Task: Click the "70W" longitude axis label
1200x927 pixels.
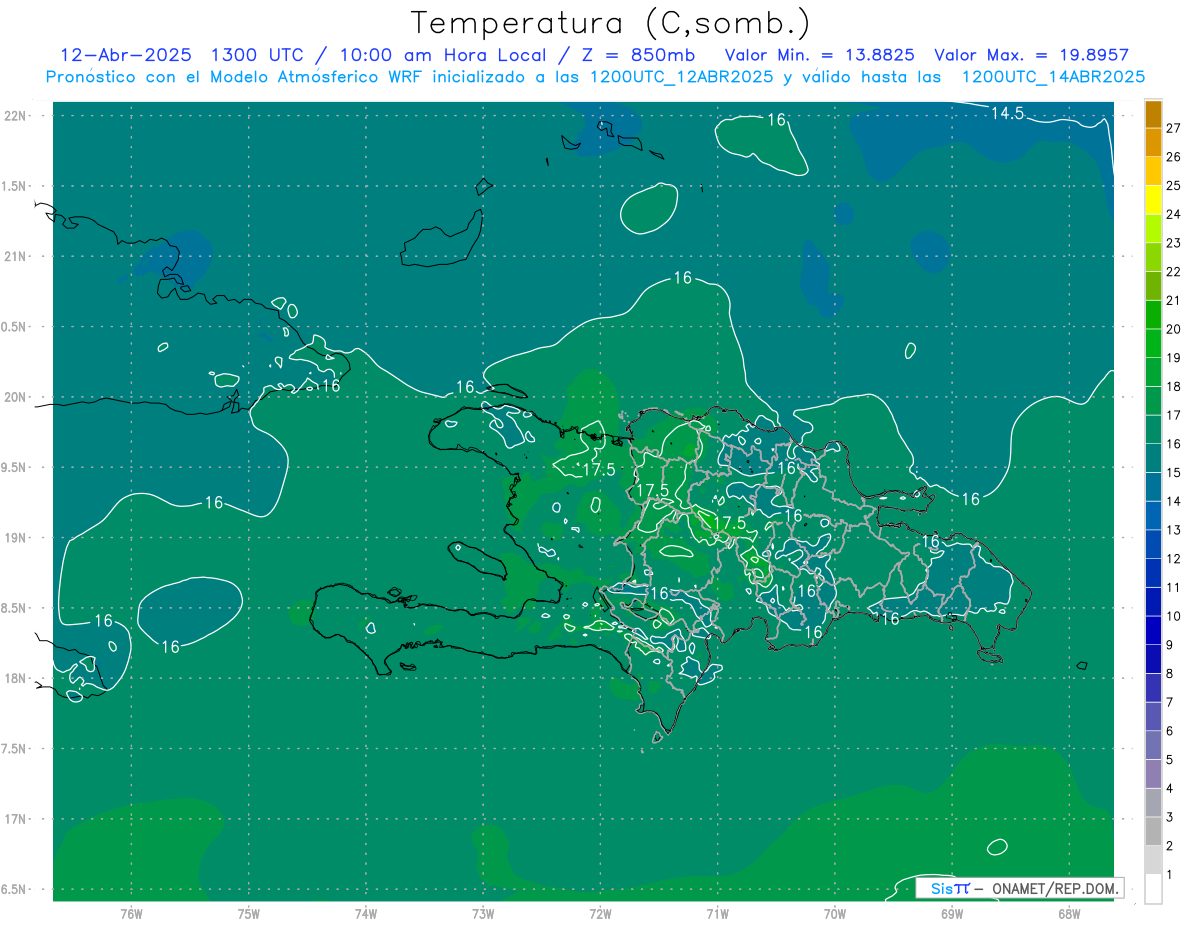Action: click(x=835, y=913)
